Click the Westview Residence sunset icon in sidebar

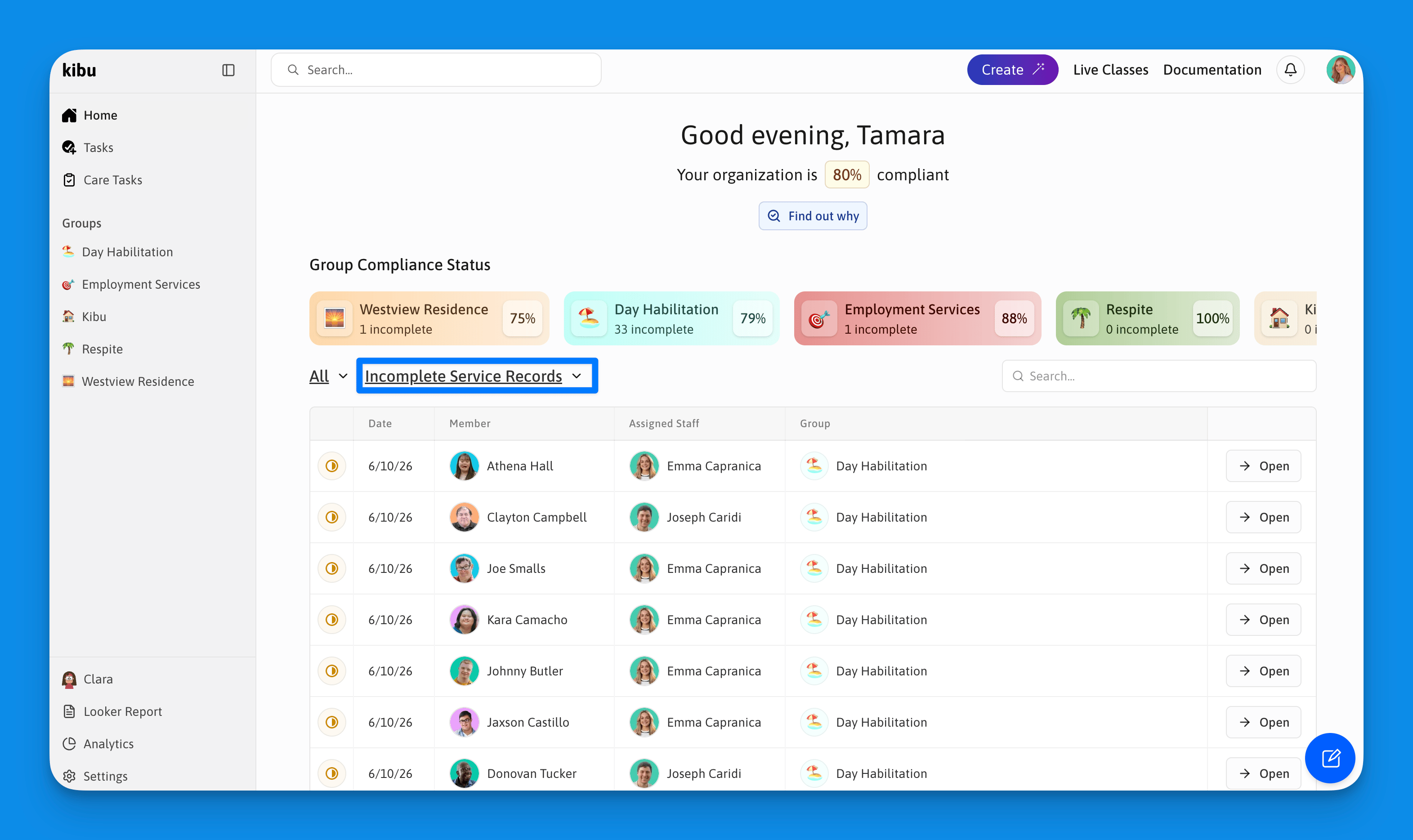pyautogui.click(x=68, y=381)
